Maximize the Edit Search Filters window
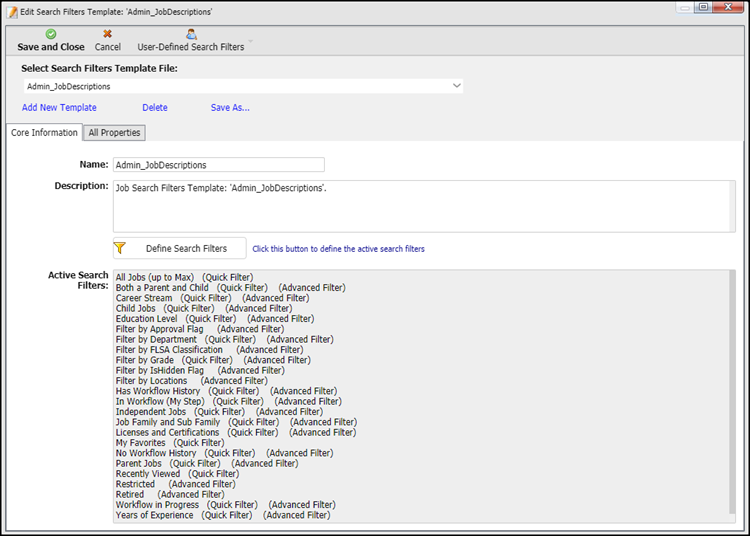 click(x=703, y=8)
